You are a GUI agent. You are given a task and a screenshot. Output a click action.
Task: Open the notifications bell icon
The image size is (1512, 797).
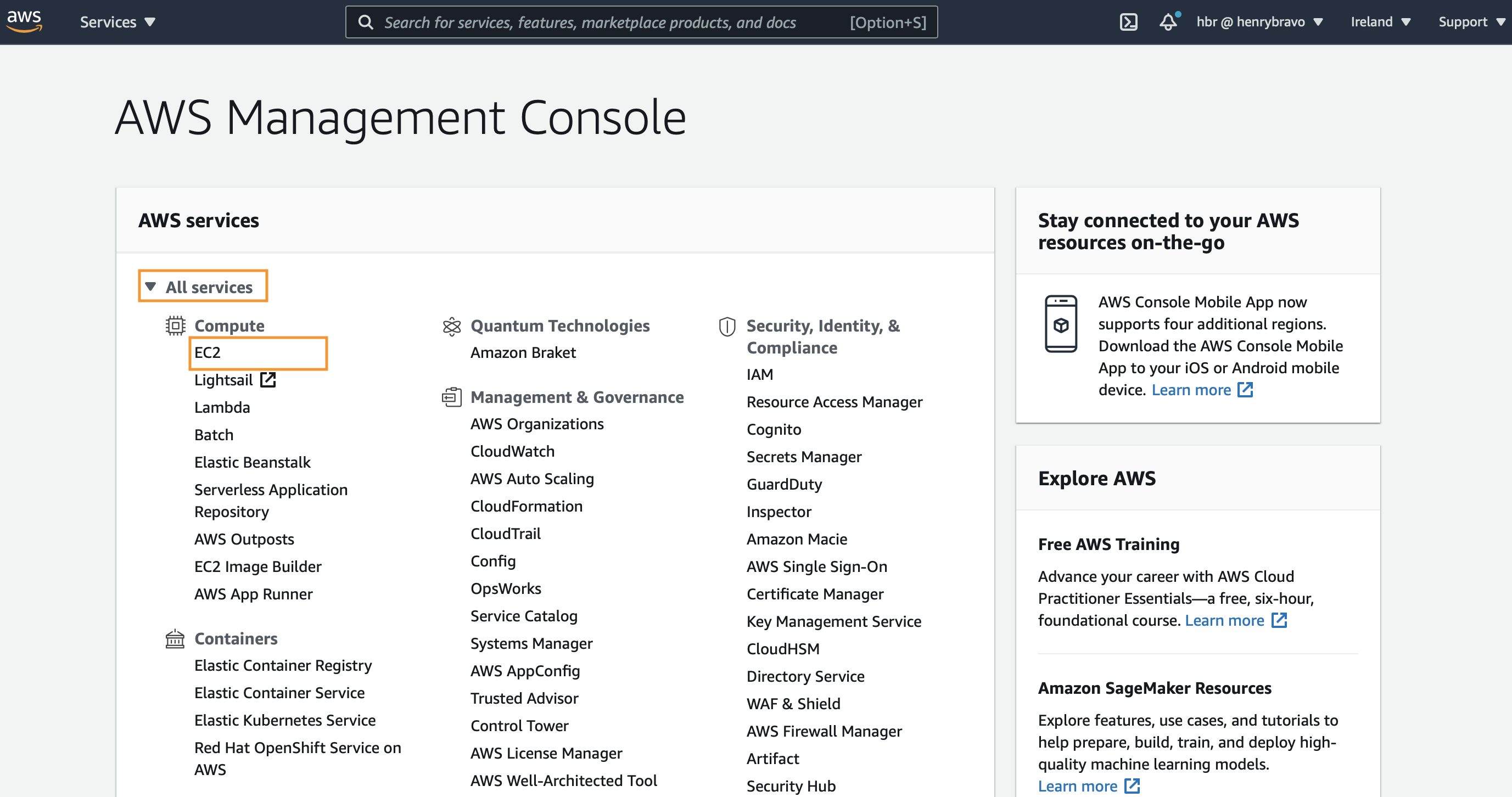[1169, 23]
